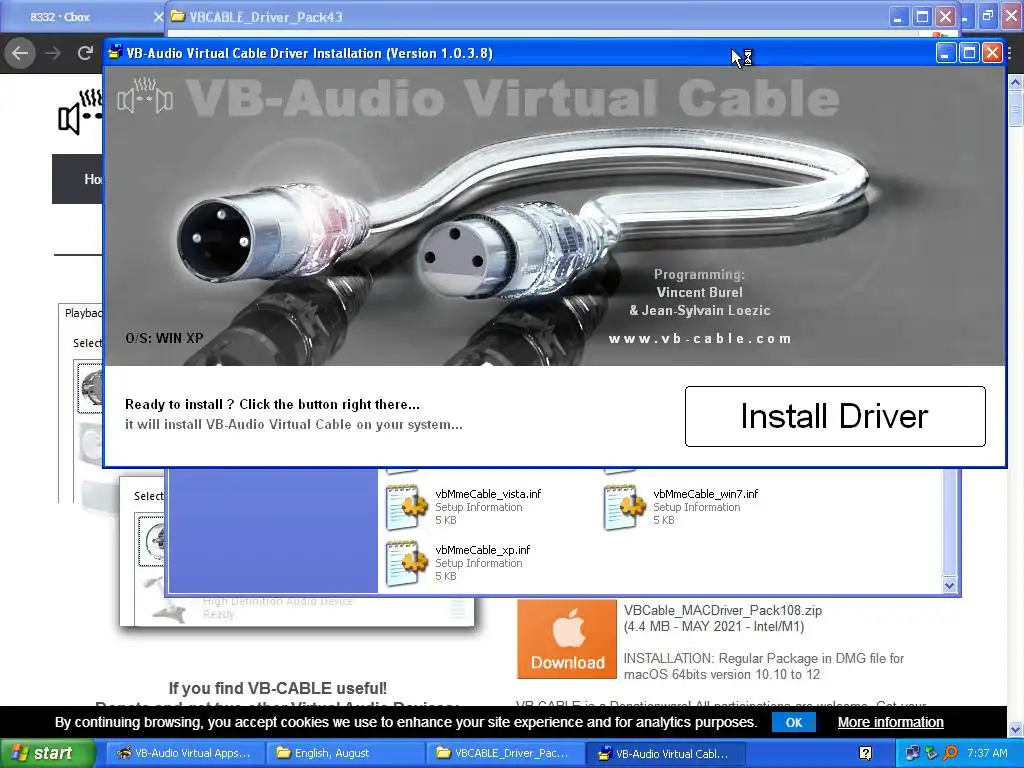The image size is (1024, 768).
Task: Click the network computers tray icon
Action: [x=912, y=753]
